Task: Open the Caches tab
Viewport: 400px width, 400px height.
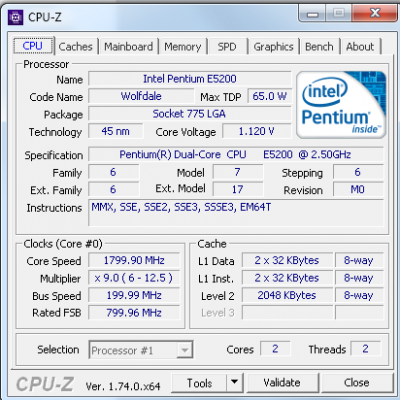Action: click(75, 47)
